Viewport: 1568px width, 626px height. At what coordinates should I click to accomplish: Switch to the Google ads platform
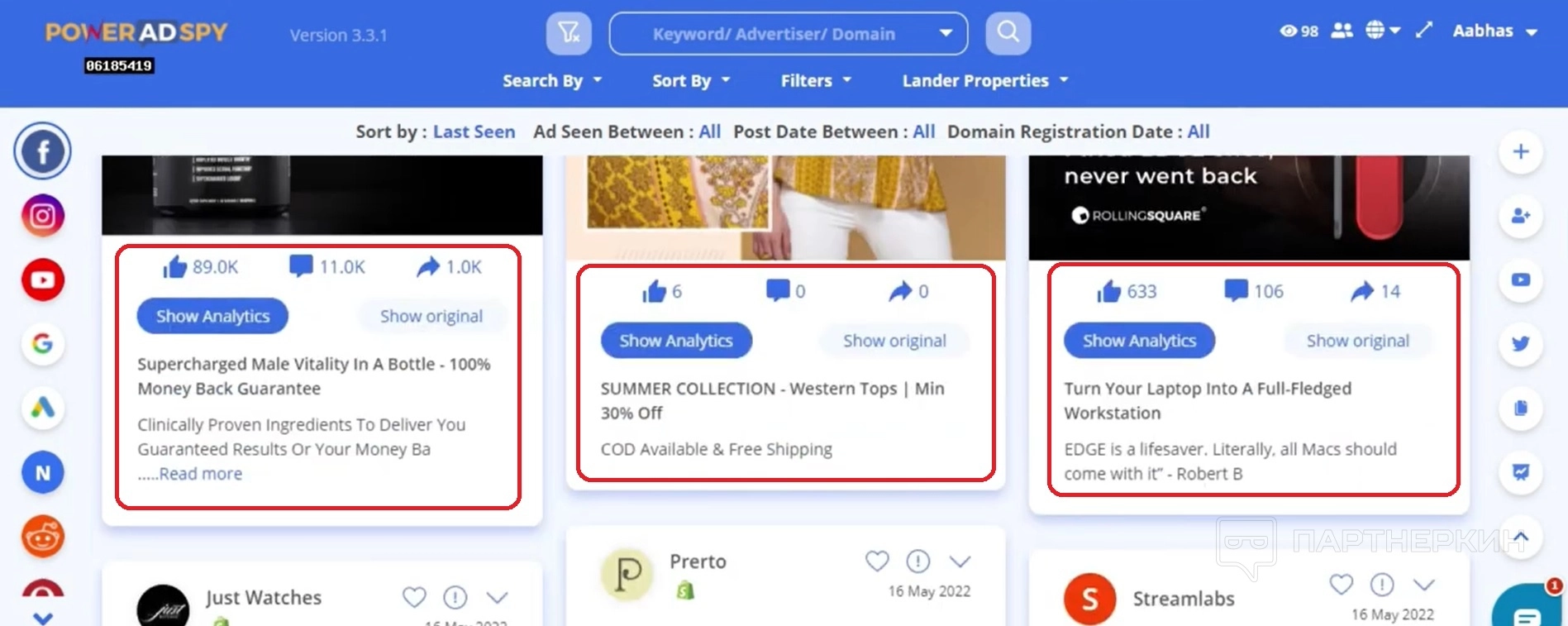[42, 343]
